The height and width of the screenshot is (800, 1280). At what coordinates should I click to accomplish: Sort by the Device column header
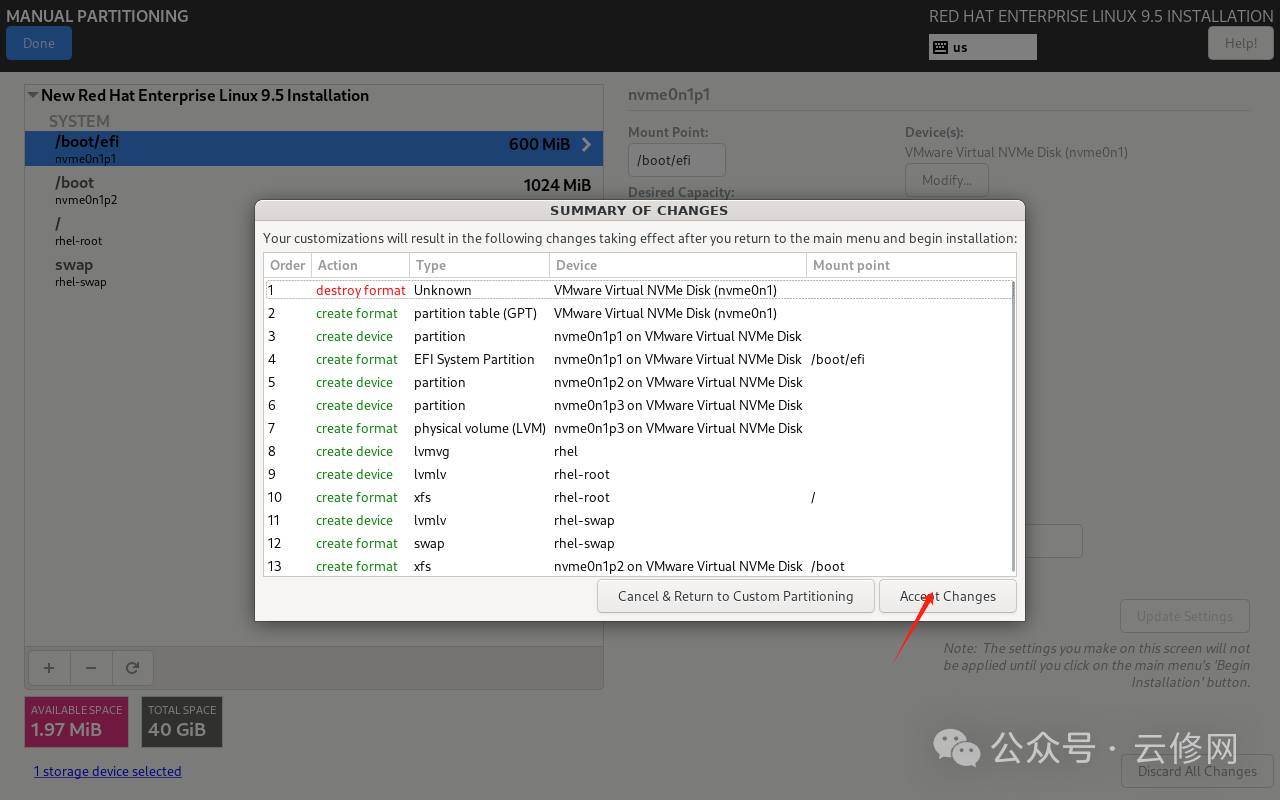tap(678, 265)
